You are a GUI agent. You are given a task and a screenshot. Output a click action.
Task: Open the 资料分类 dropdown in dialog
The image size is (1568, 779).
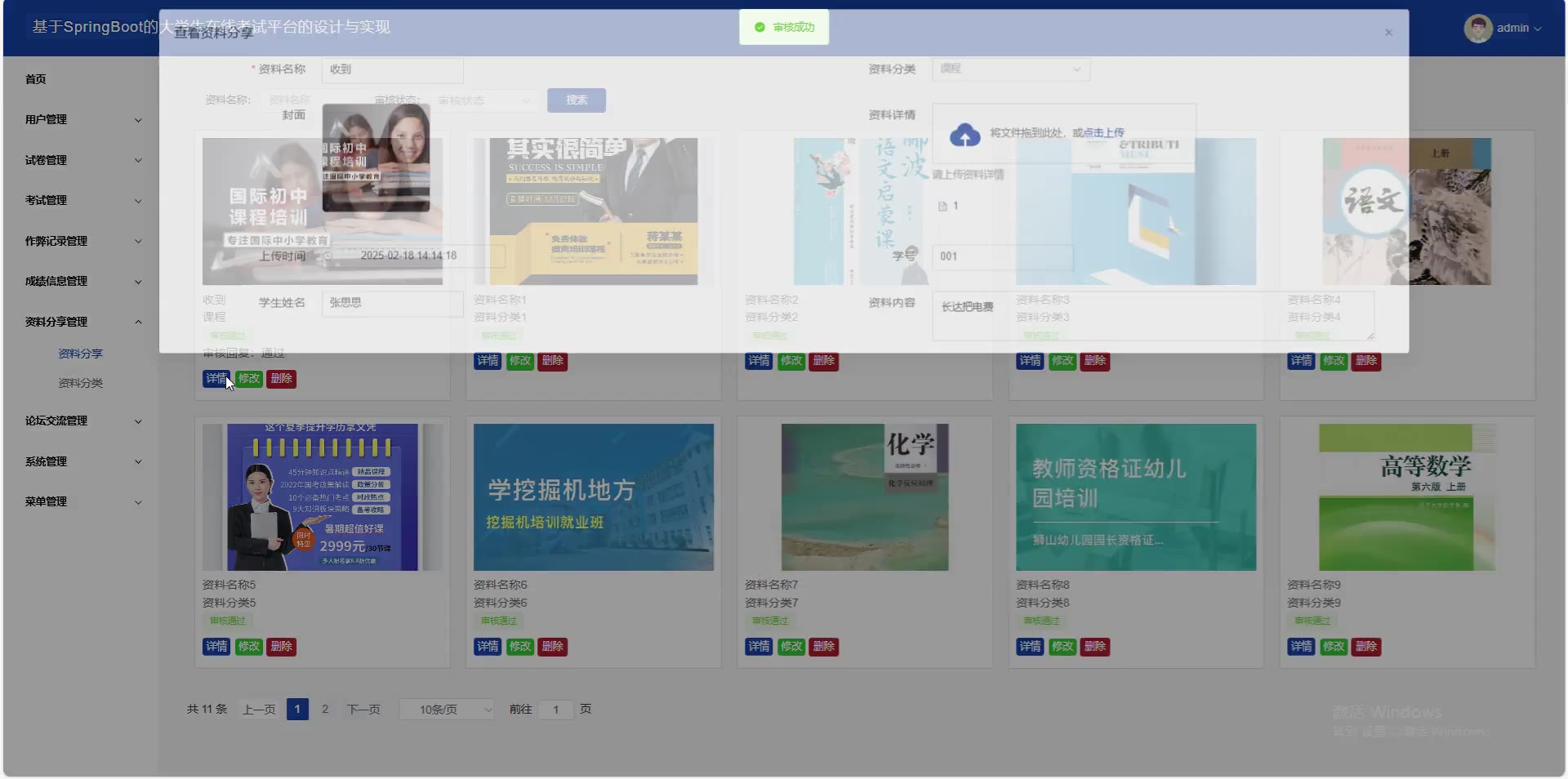point(1010,69)
